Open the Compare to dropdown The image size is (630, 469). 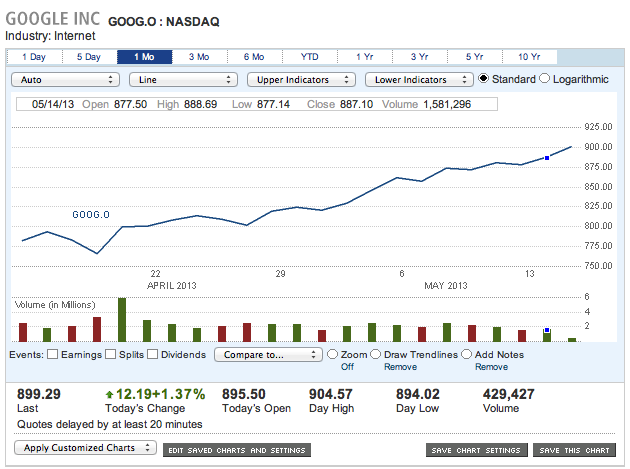pos(267,354)
